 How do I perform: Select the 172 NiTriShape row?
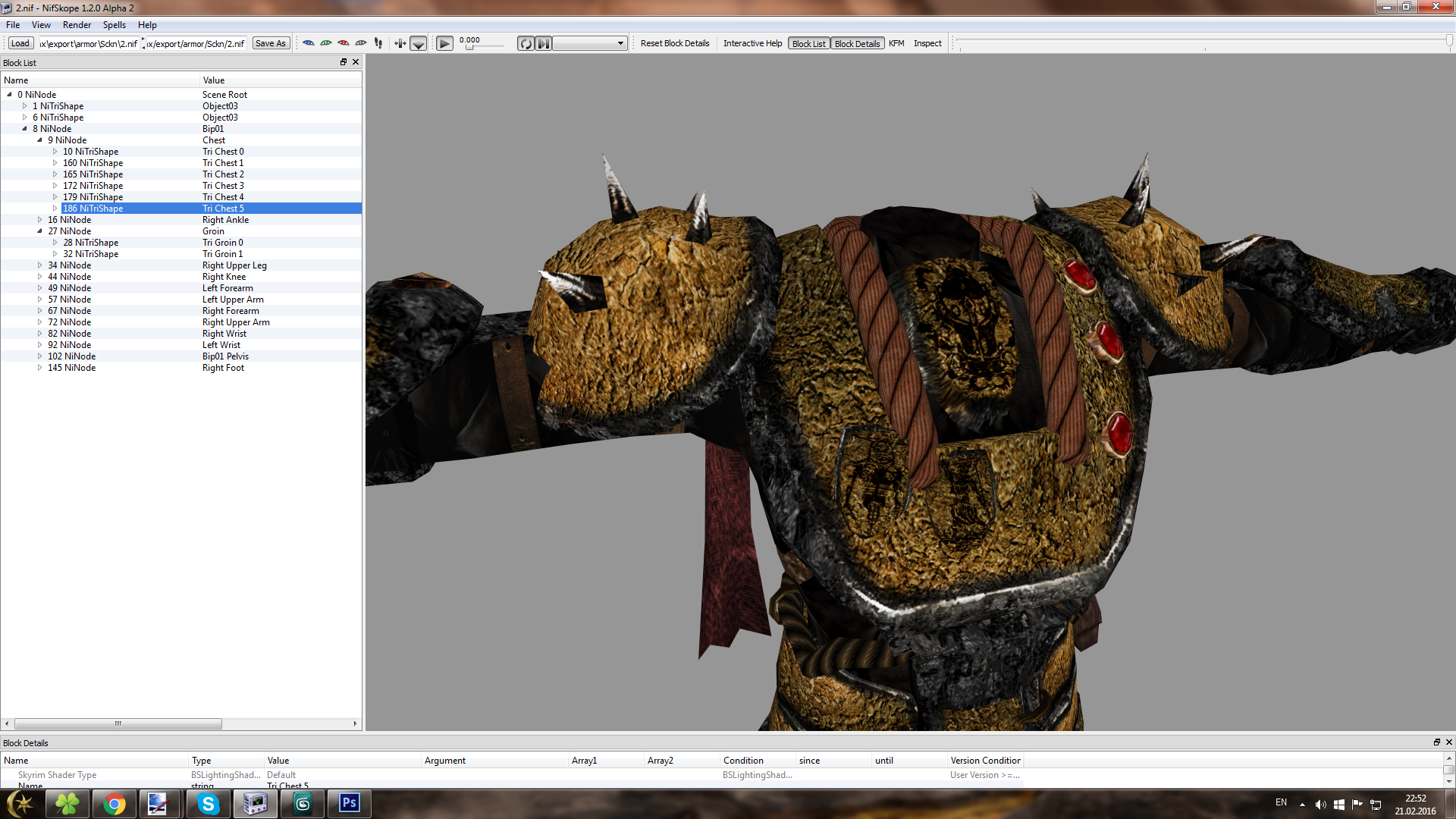[x=181, y=186]
